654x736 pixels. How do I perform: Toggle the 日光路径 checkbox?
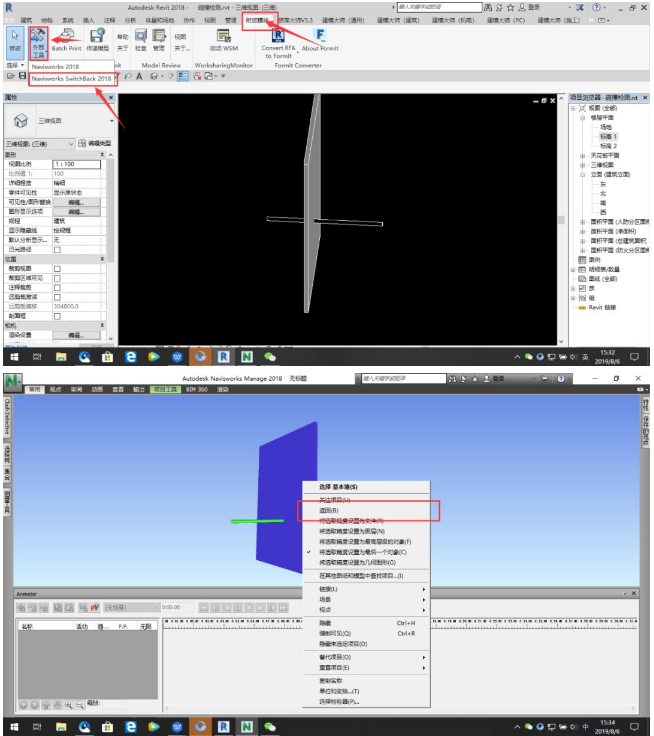[57, 250]
